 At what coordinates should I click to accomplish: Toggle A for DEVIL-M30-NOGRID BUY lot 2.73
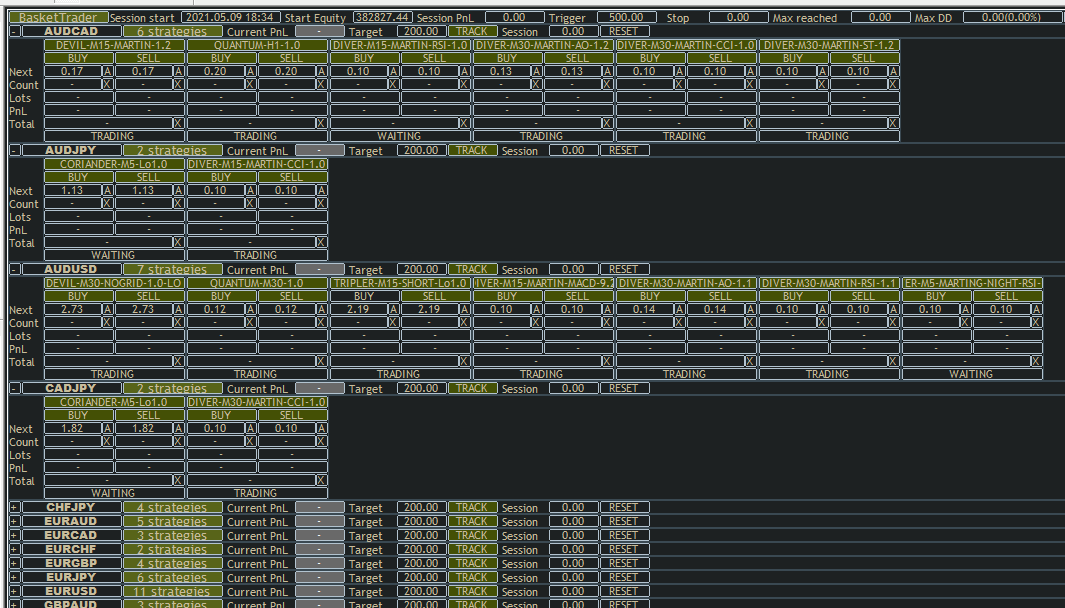107,309
